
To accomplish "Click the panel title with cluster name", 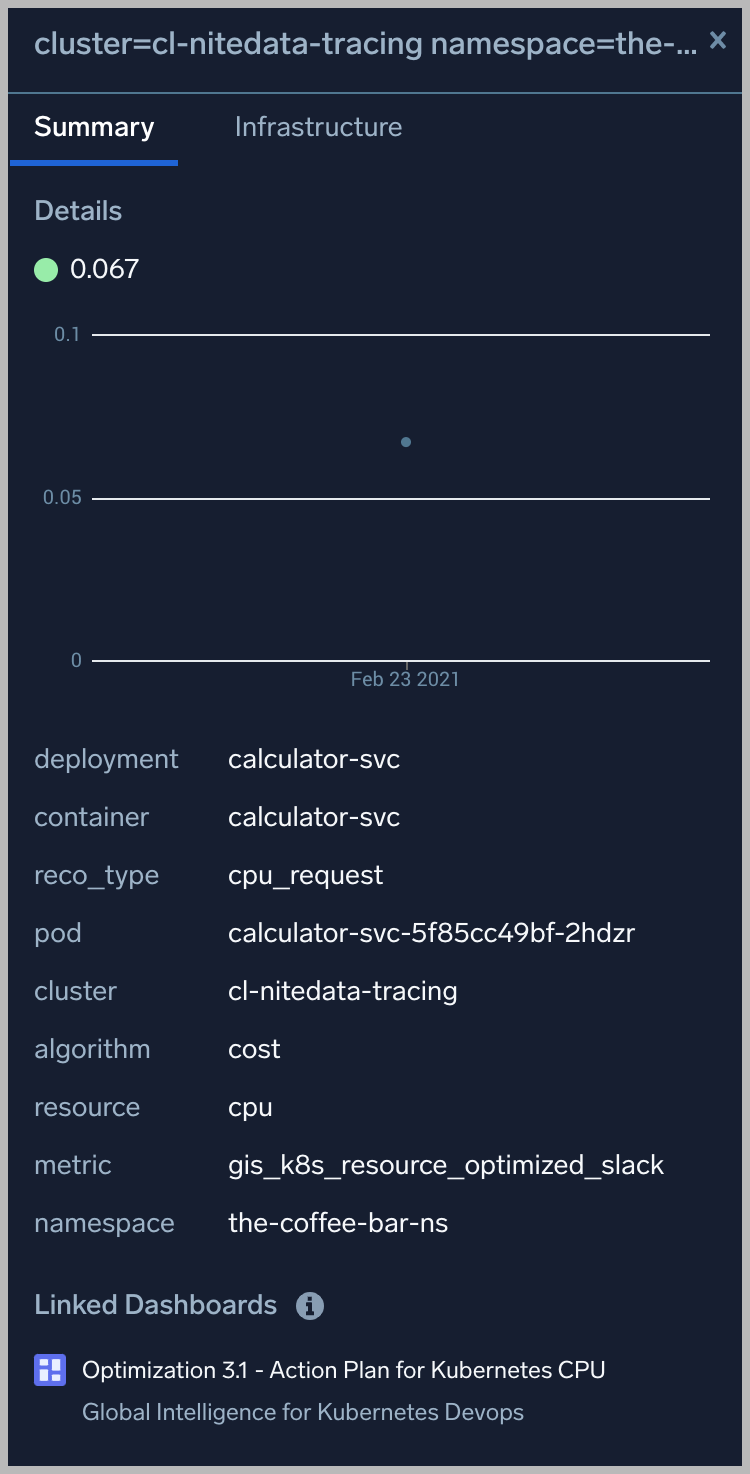I will (365, 44).
